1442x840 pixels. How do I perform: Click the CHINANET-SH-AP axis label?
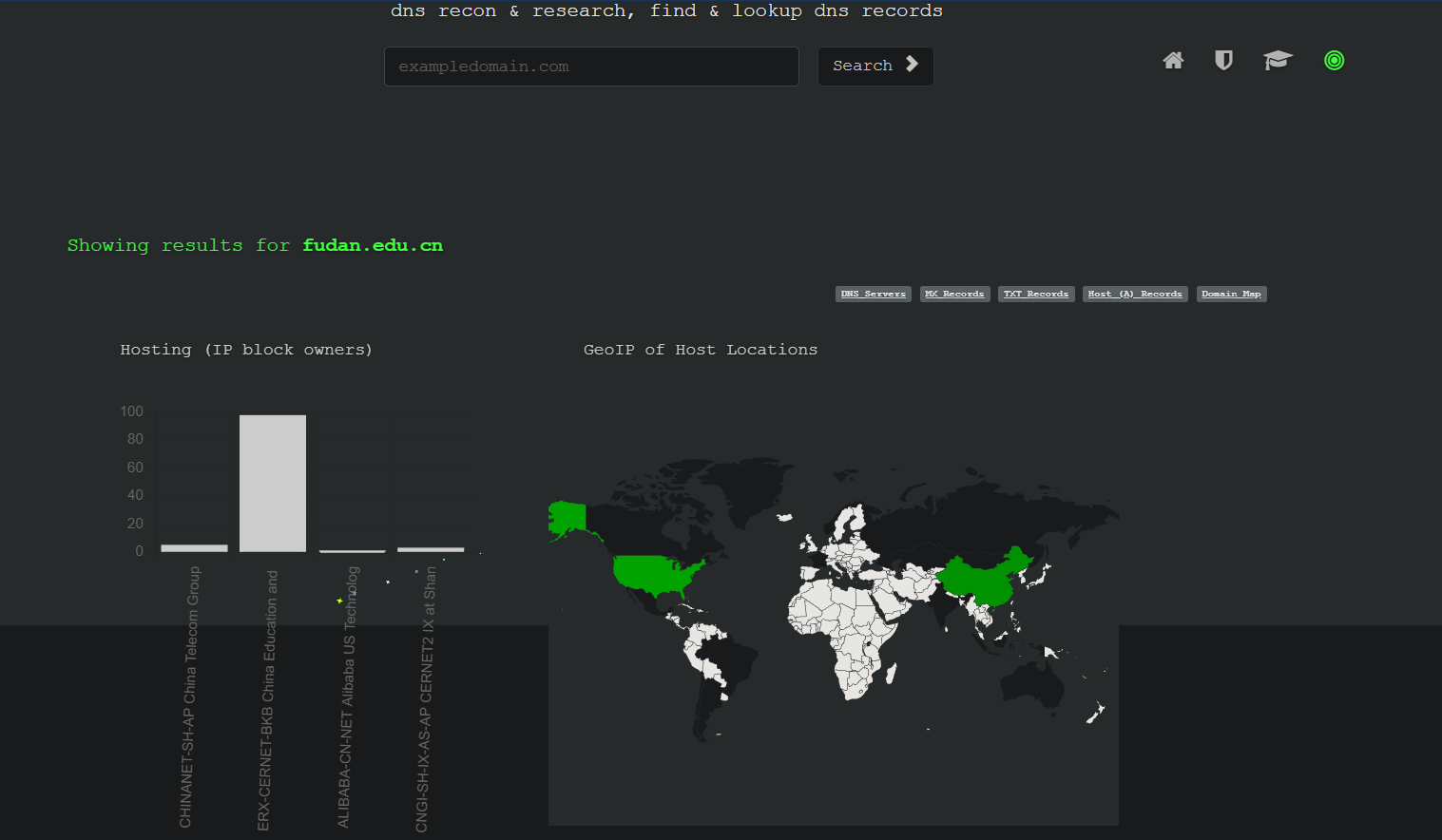189,697
